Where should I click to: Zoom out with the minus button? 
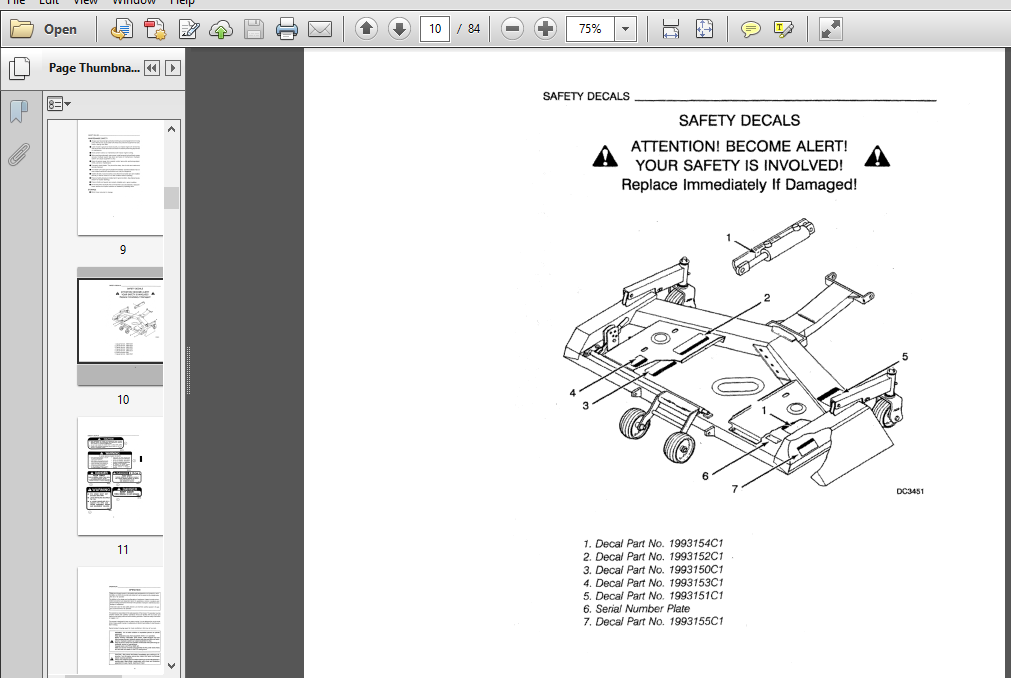click(512, 28)
